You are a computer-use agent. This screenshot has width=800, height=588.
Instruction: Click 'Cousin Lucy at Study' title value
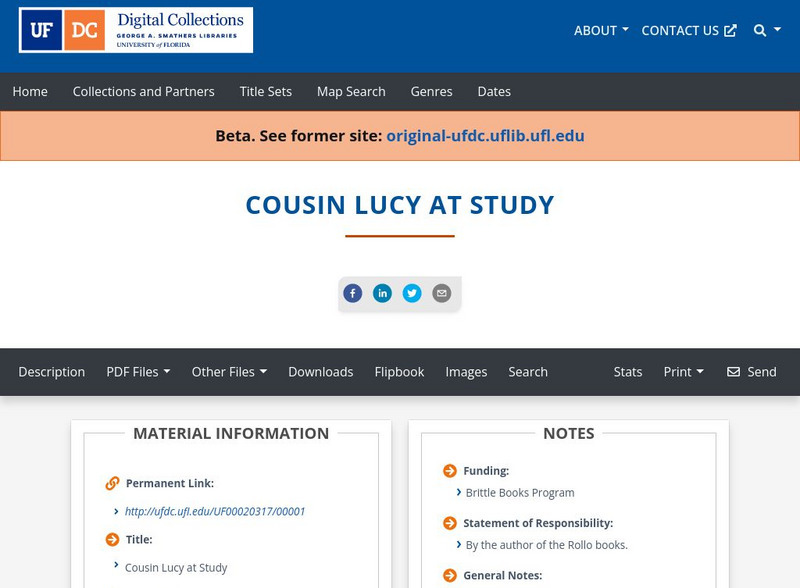pos(176,568)
